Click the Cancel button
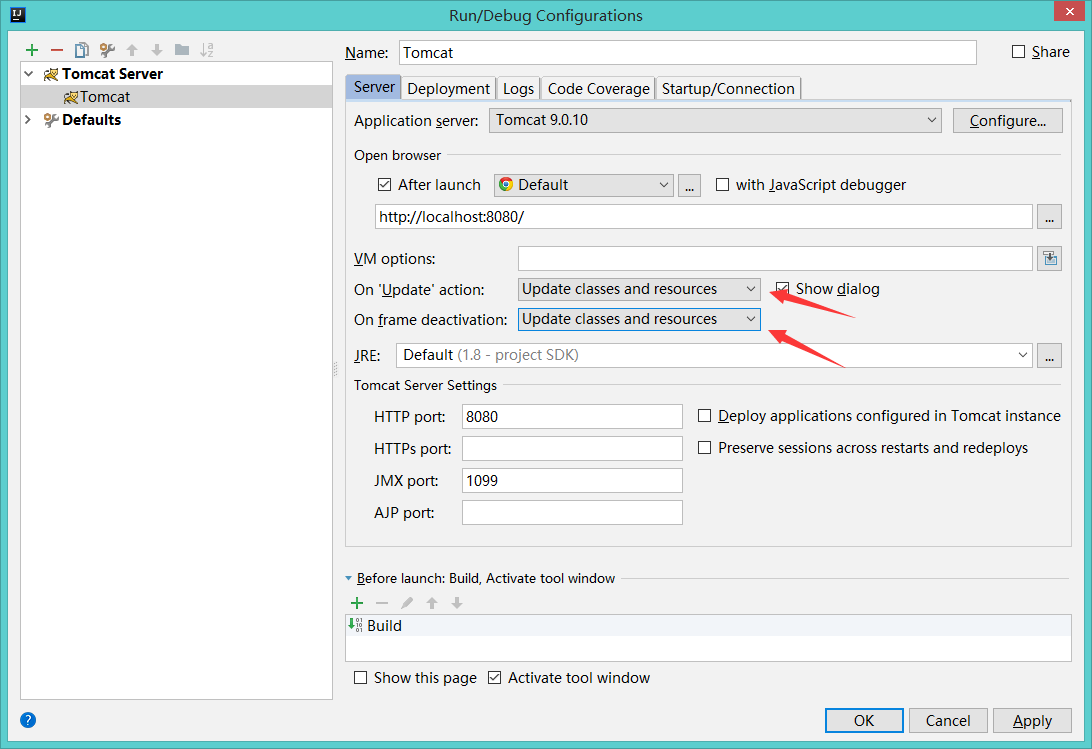This screenshot has height=749, width=1092. tap(948, 720)
